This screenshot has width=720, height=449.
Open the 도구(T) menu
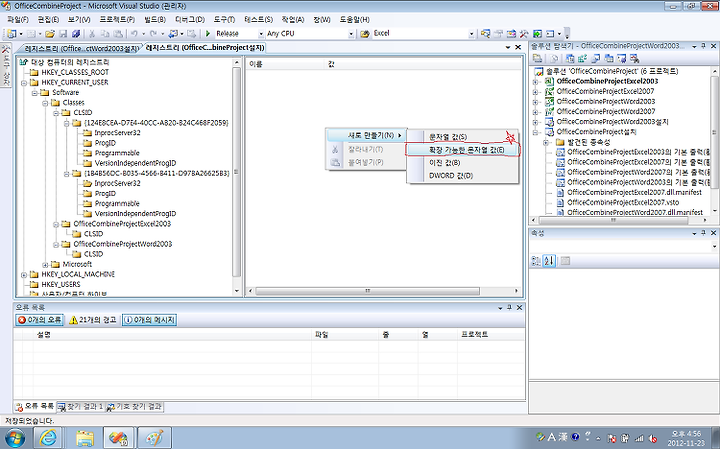(224, 19)
